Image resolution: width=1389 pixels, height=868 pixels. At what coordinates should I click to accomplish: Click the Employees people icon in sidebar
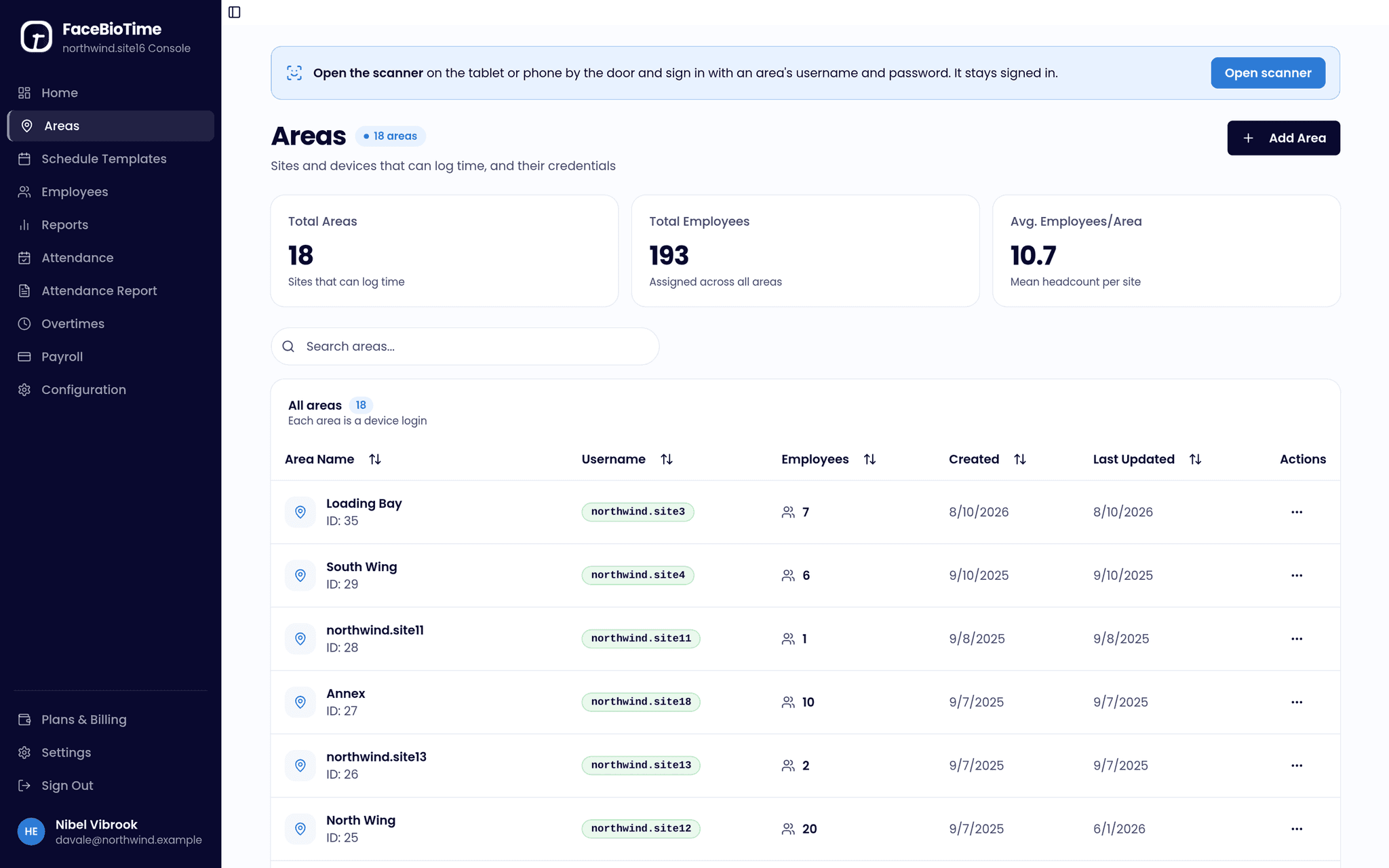point(24,192)
